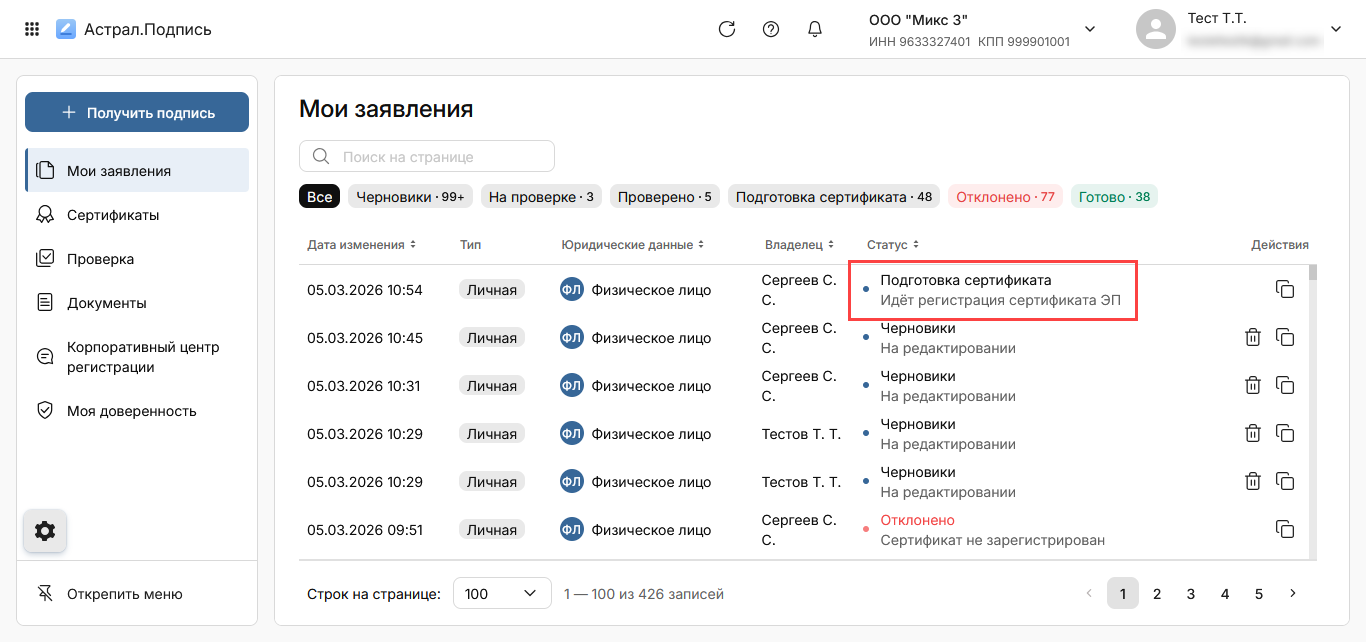The height and width of the screenshot is (642, 1366).
Task: Open the apps grid launcher icon
Action: (x=32, y=29)
